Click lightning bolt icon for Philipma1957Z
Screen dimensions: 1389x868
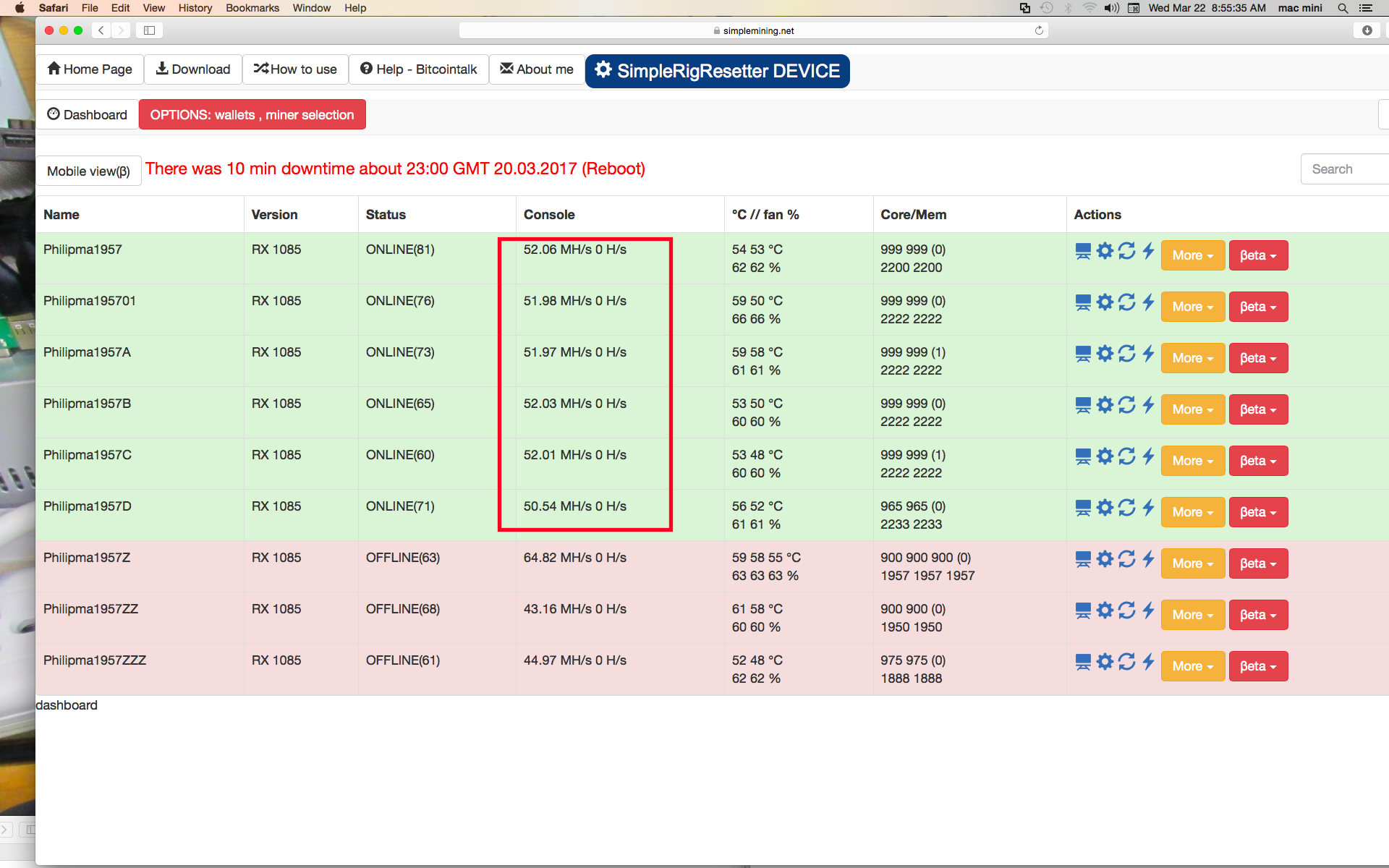coord(1148,559)
